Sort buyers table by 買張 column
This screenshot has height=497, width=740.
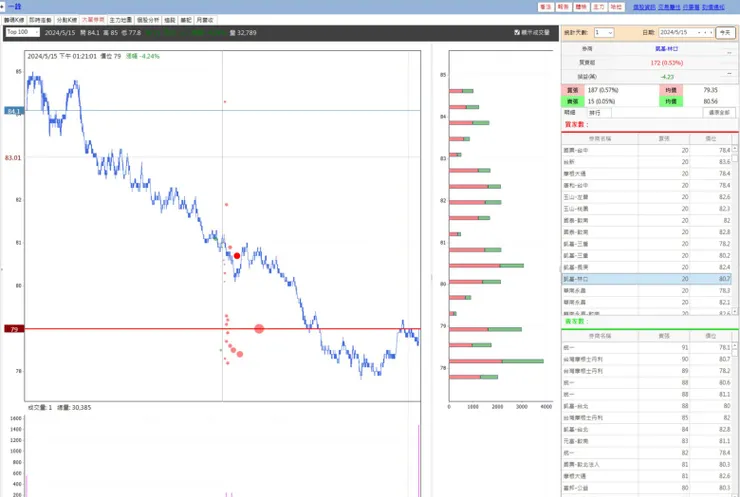[x=664, y=139]
